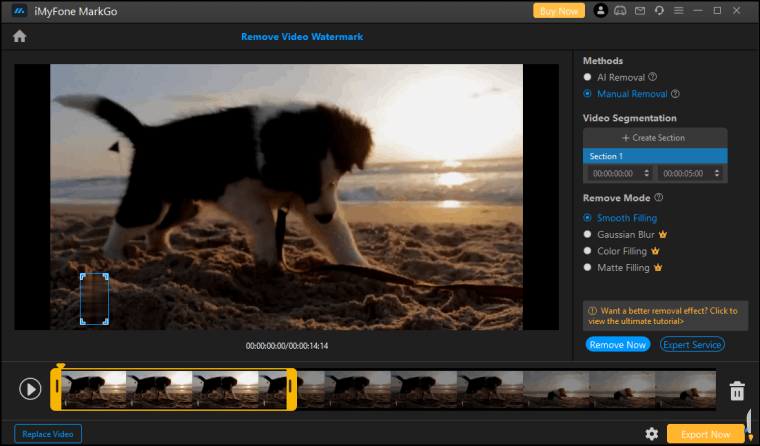Choose Gaussian Blur remove mode
Screen dimensions: 760x446
coord(588,234)
